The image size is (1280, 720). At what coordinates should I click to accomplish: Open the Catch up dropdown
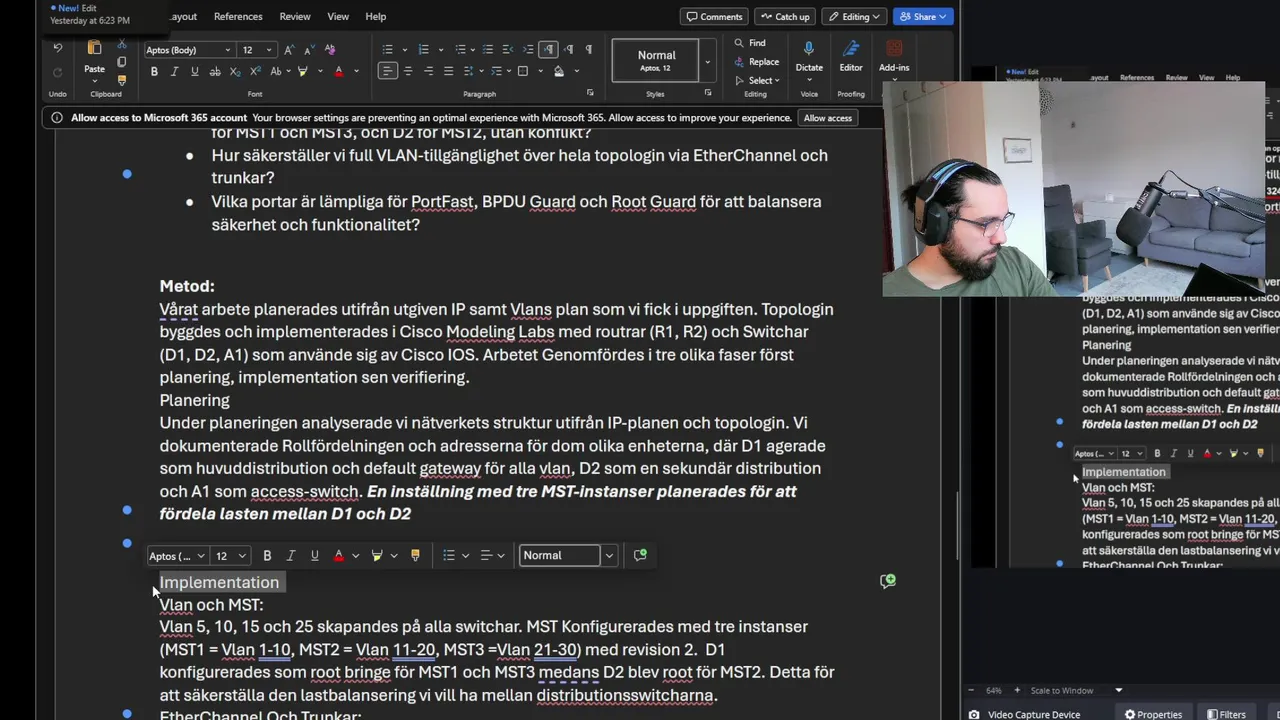785,16
